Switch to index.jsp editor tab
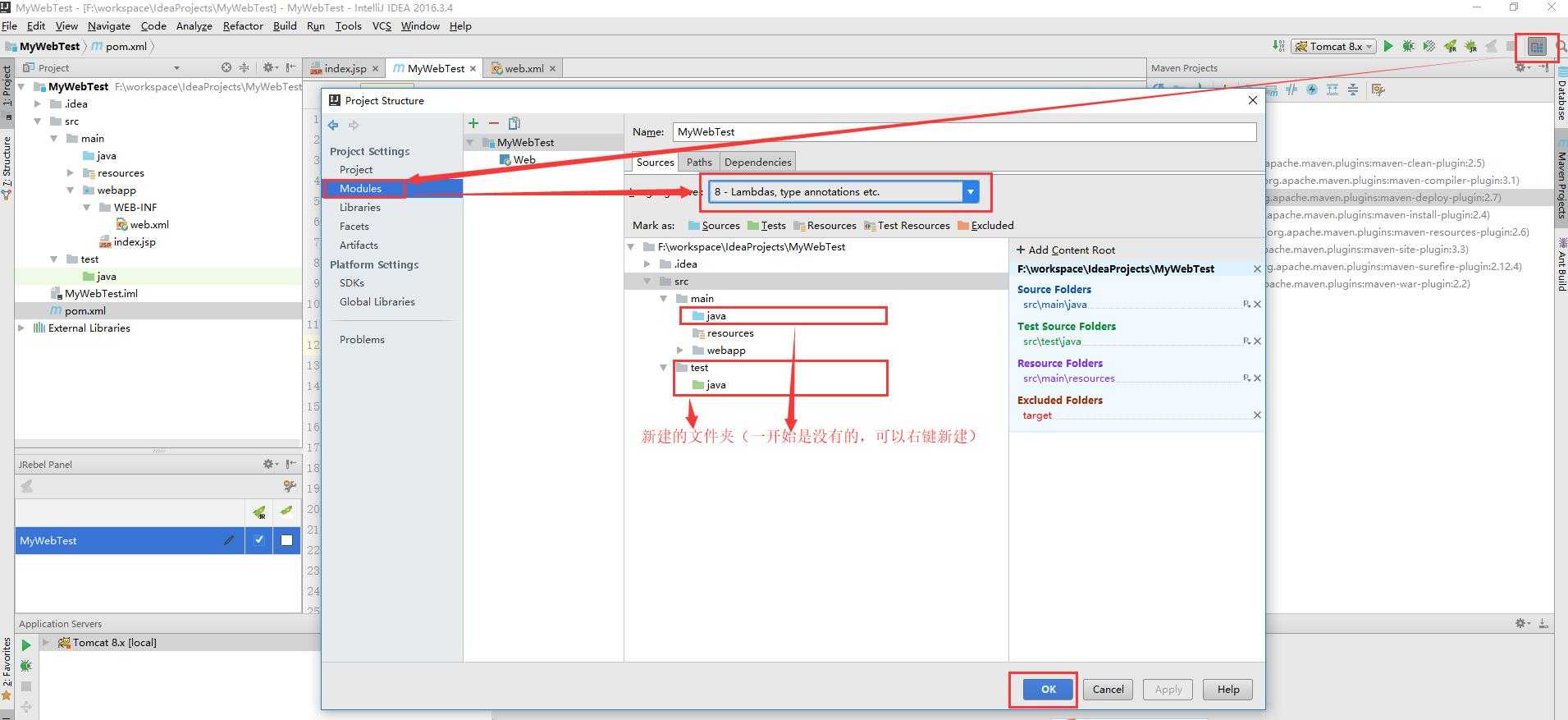Image resolution: width=1568 pixels, height=720 pixels. (345, 69)
